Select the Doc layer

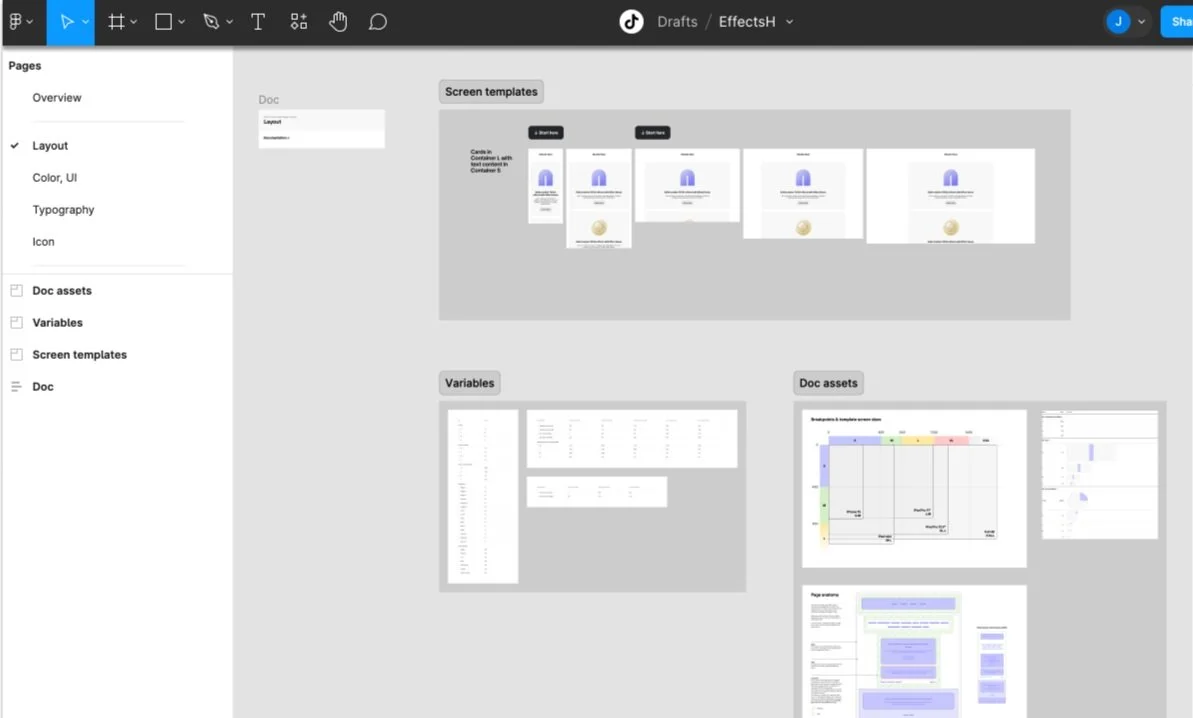pos(43,386)
